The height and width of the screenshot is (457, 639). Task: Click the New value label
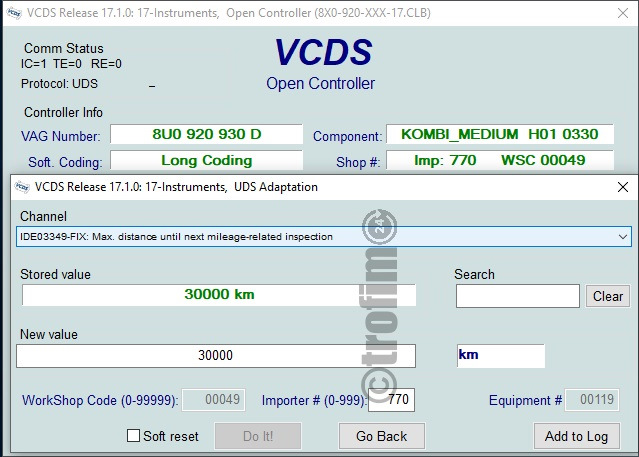pyautogui.click(x=48, y=334)
